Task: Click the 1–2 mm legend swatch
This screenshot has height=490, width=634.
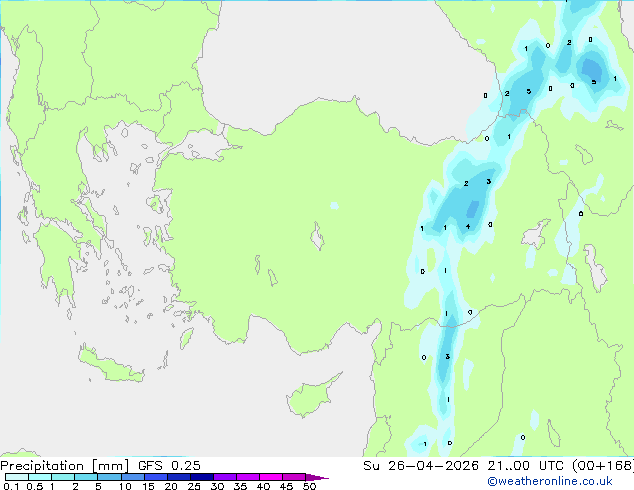Action: point(63,477)
